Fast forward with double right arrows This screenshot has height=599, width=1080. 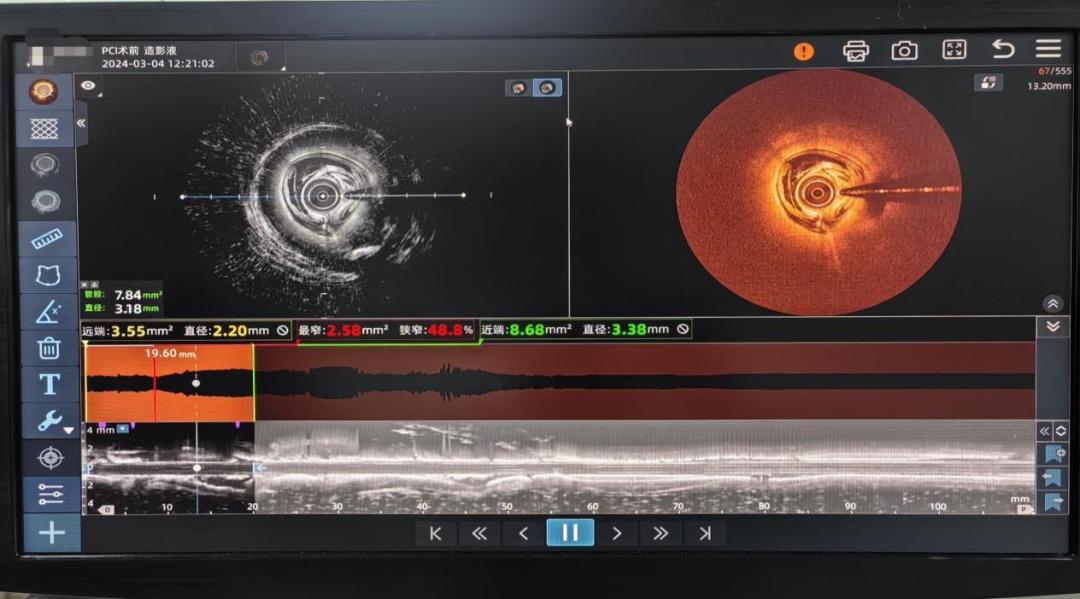[660, 533]
